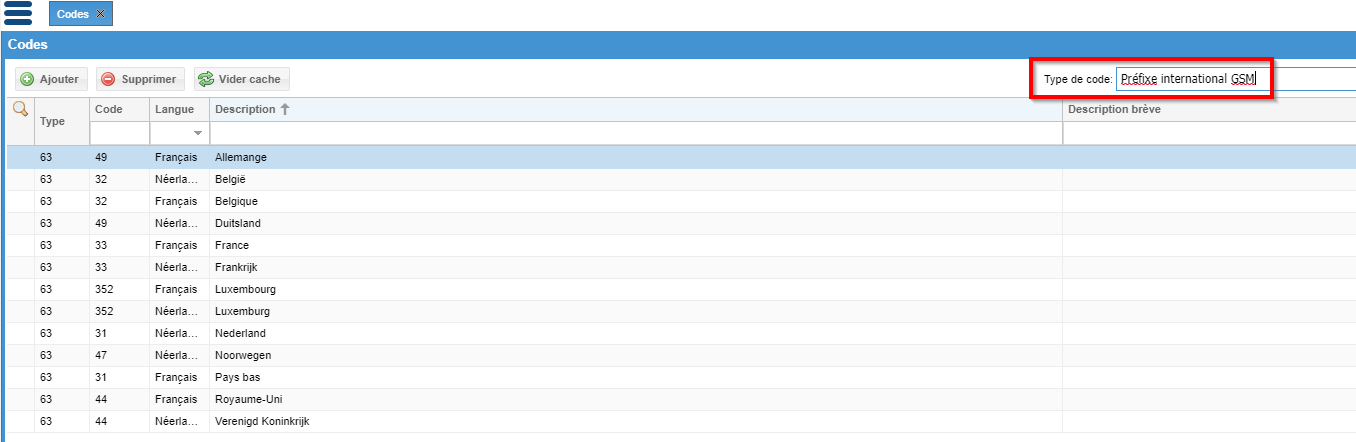The image size is (1356, 442).
Task: Select the Verenigd Koninkrijk row
Action: (681, 421)
